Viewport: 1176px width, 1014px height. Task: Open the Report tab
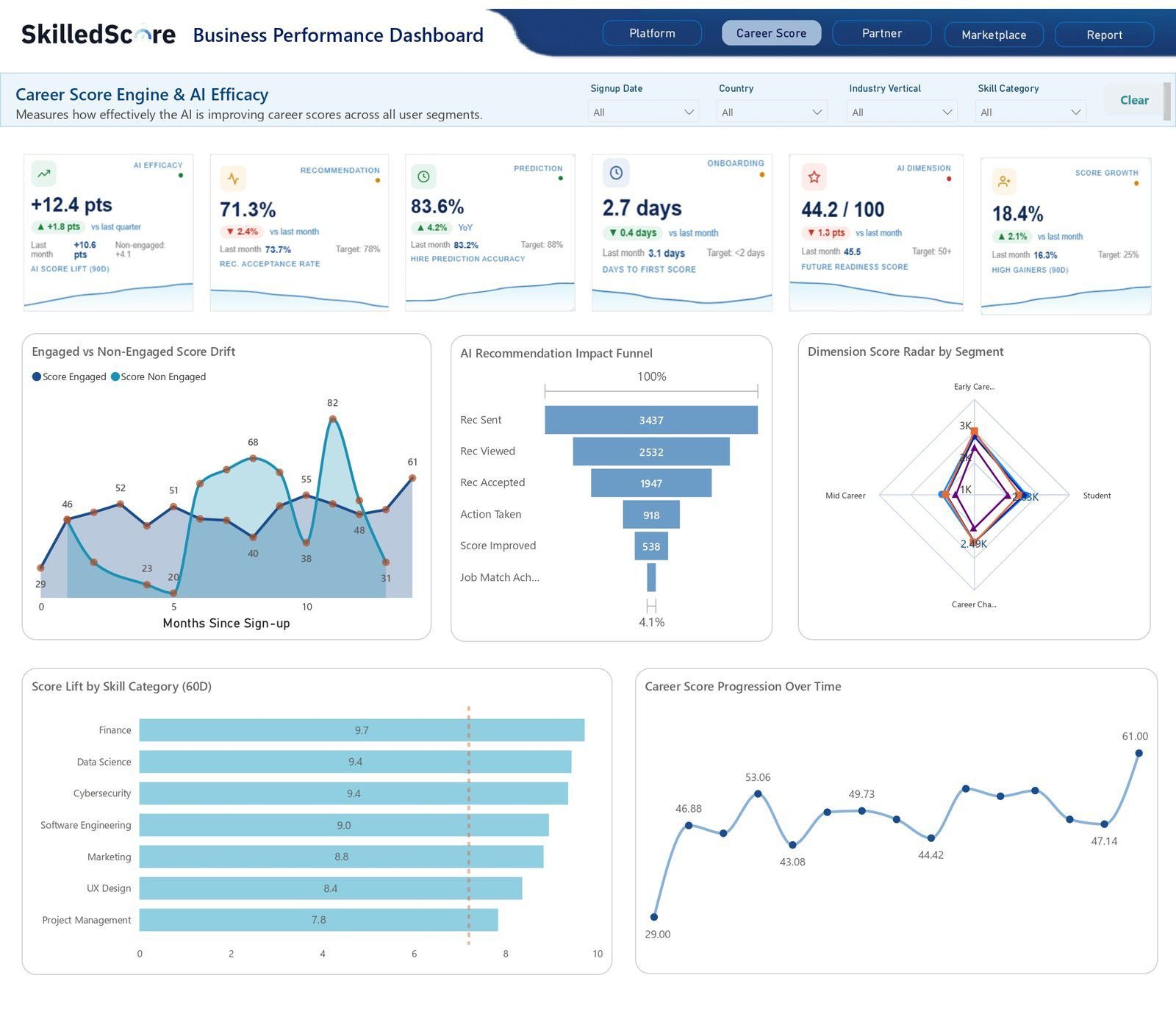click(1104, 35)
